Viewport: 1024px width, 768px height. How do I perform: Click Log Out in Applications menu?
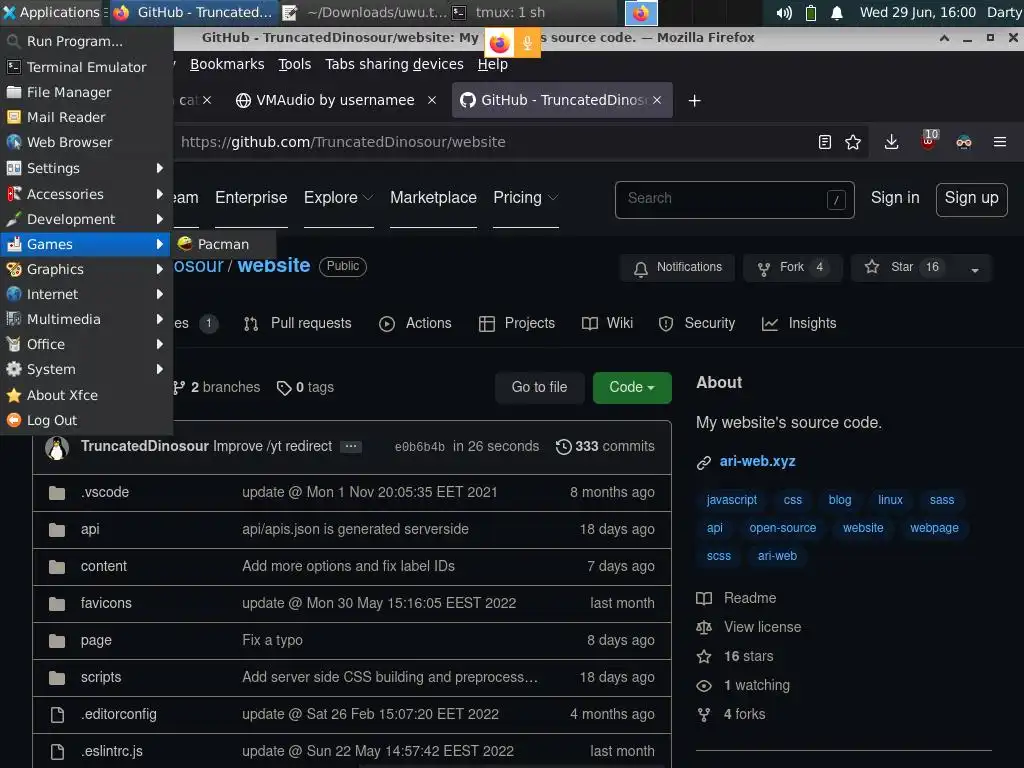click(86, 420)
